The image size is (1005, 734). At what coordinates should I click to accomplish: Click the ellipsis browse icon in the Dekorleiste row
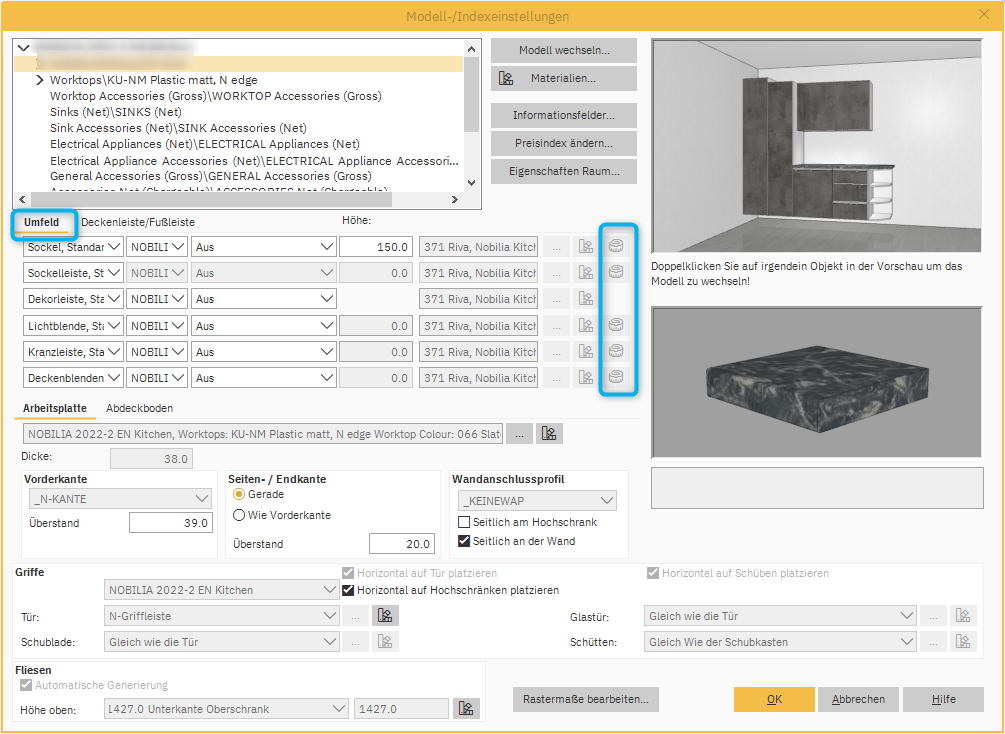[558, 298]
